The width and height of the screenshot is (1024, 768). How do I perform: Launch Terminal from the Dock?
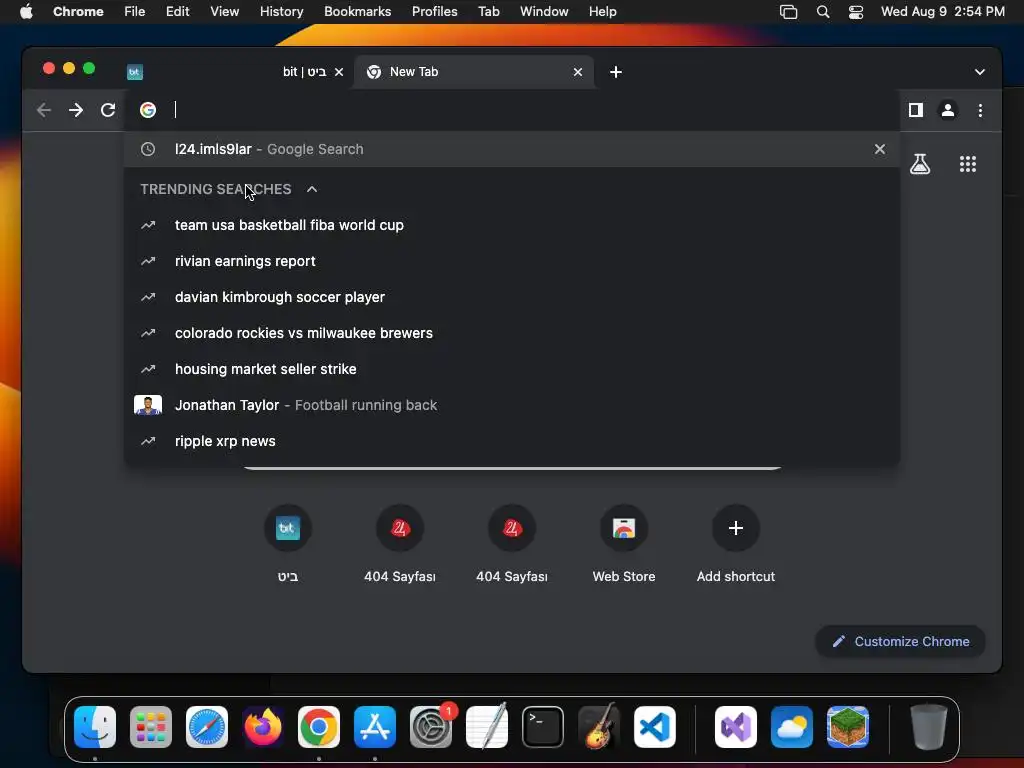point(543,727)
